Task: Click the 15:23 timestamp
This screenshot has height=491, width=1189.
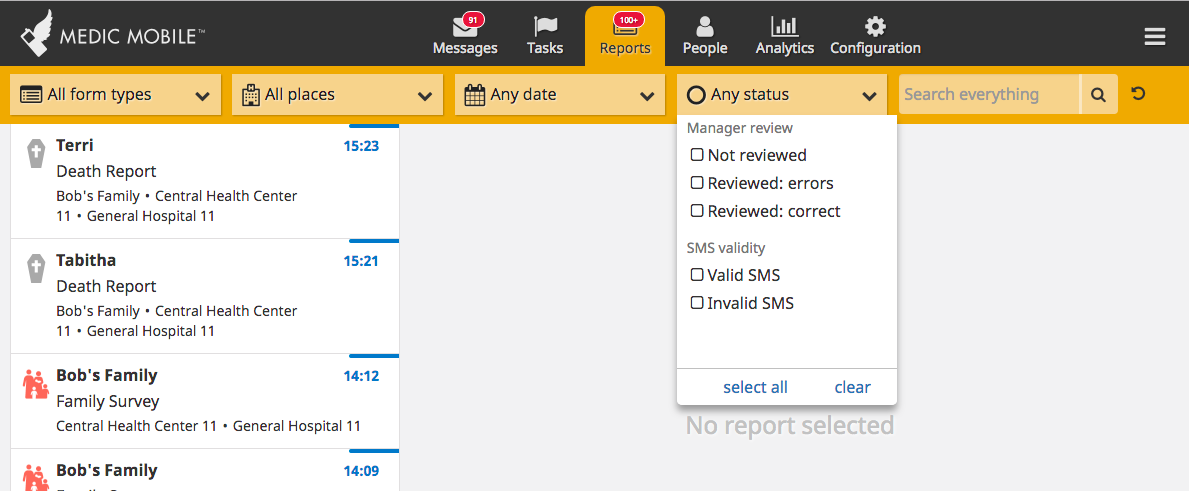Action: click(361, 146)
